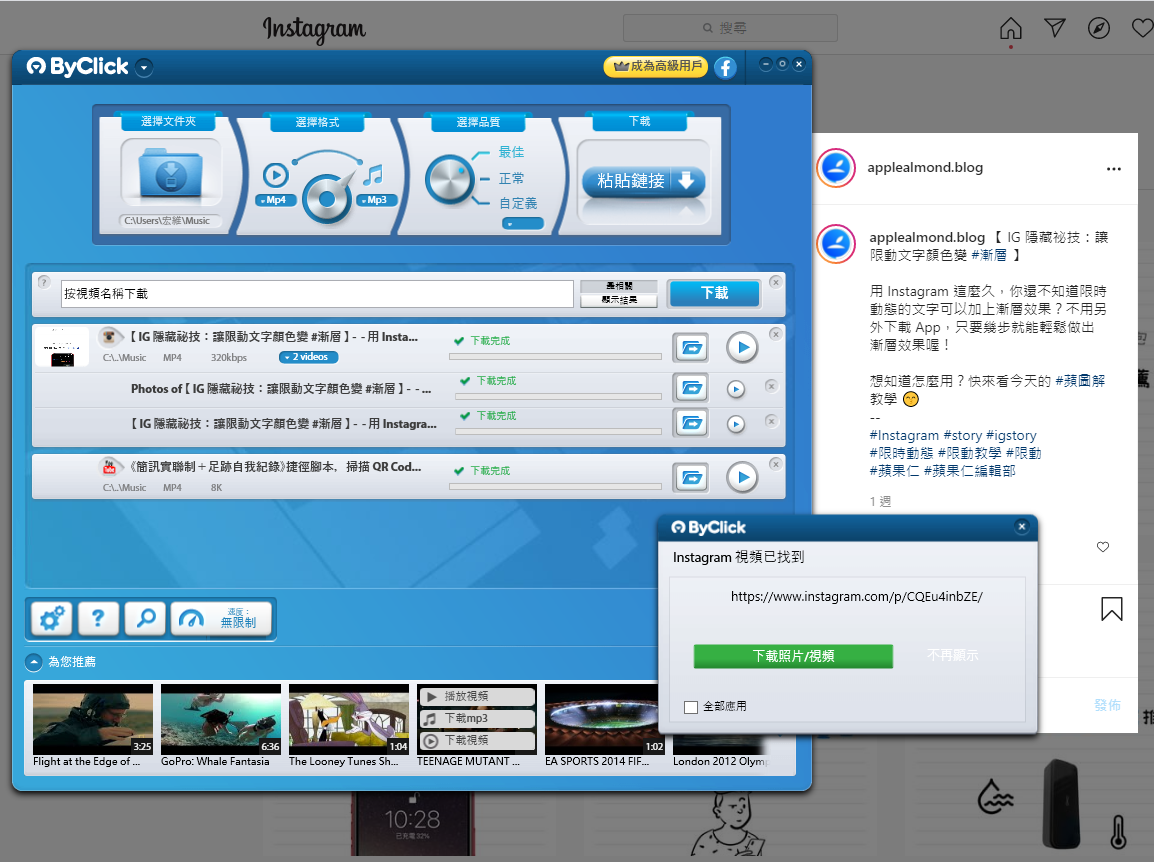This screenshot has height=862, width=1154.
Task: Click the 粘貼鏈接 paste link button
Action: click(x=643, y=180)
